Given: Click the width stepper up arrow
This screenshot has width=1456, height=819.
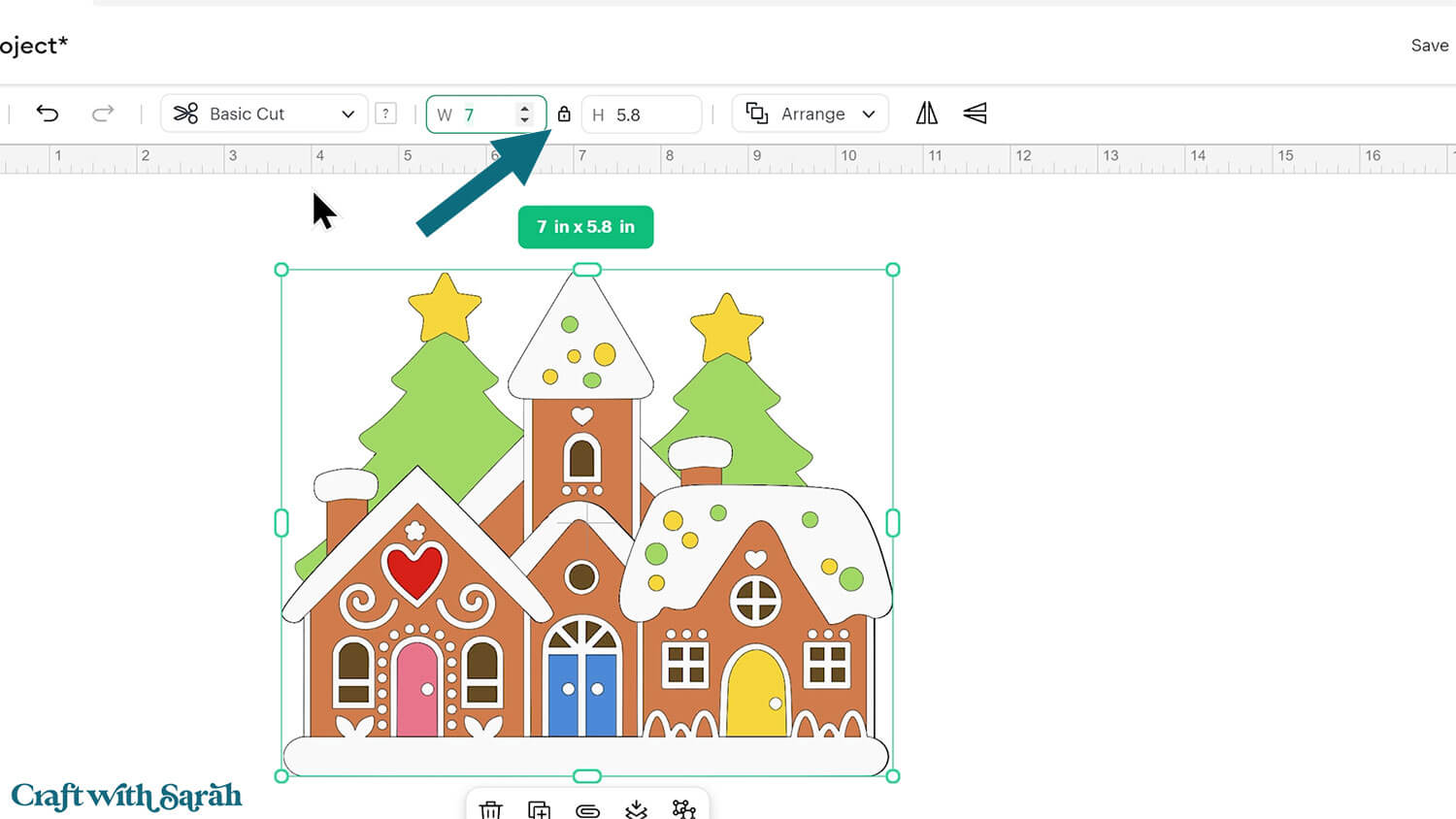Looking at the screenshot, I should (525, 108).
